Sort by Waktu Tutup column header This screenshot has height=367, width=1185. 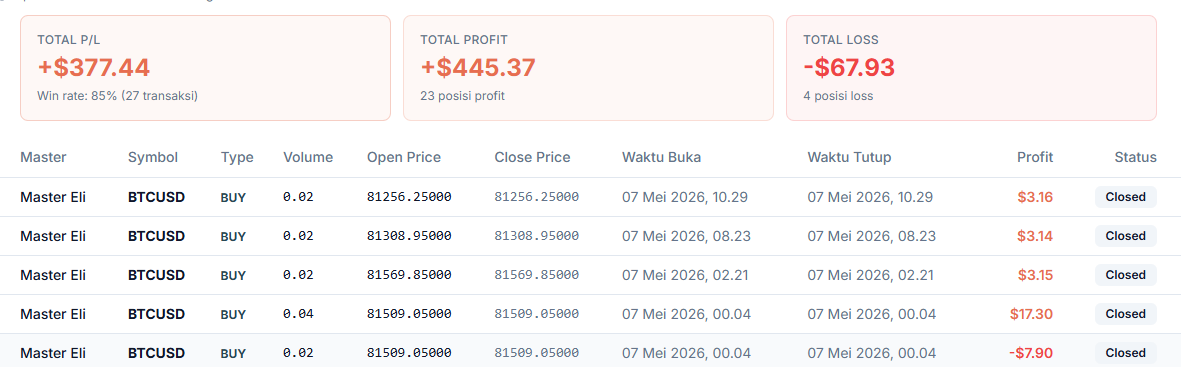(x=849, y=157)
